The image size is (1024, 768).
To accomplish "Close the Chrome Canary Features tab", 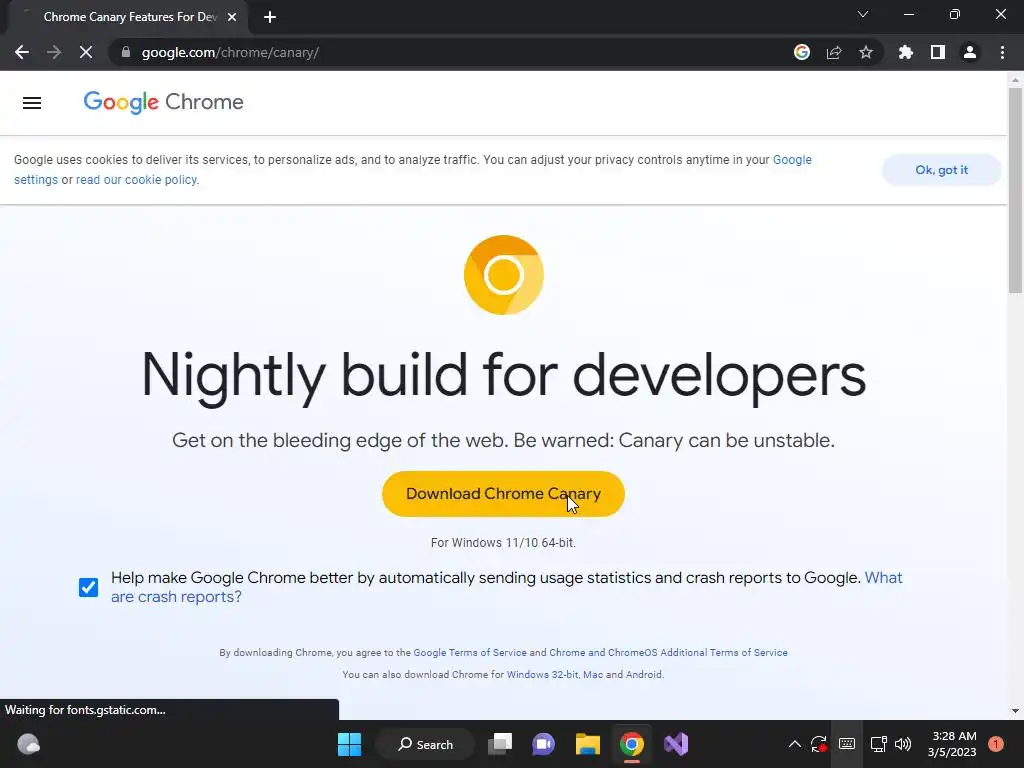I will [232, 17].
